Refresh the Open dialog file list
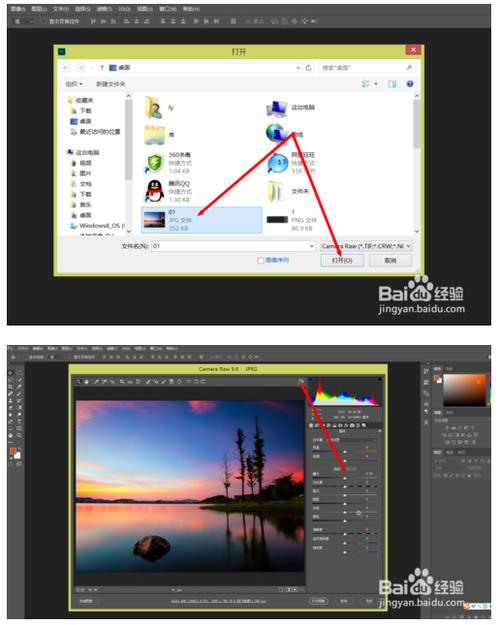Screen dimensions: 500x625 point(308,68)
